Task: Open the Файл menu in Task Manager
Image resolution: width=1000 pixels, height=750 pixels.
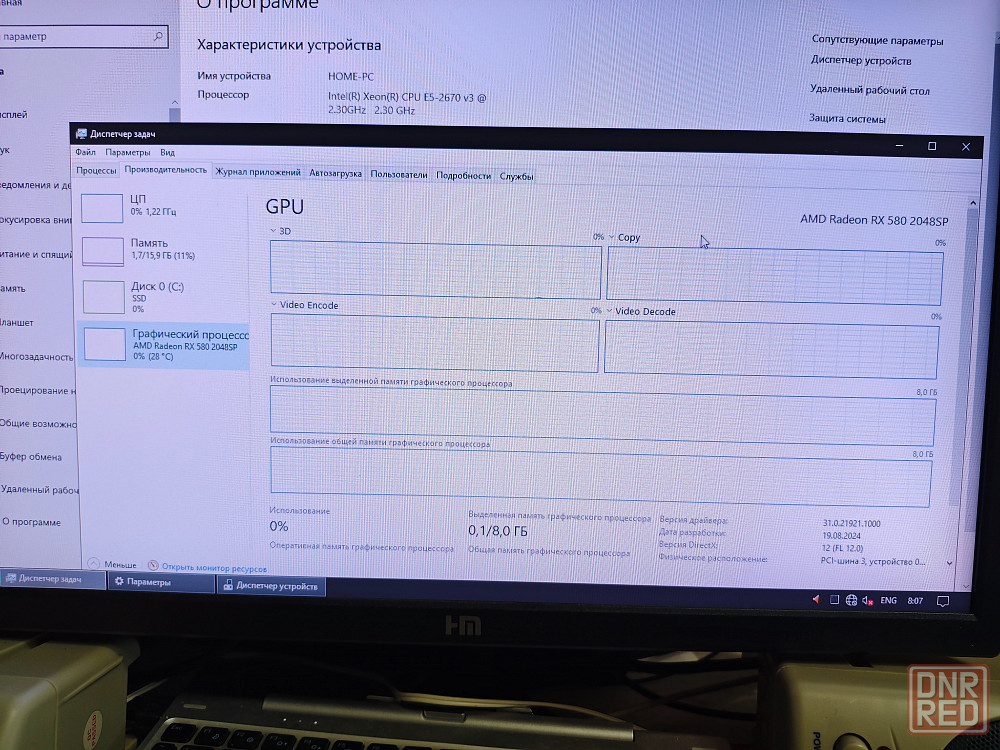Action: pyautogui.click(x=85, y=152)
